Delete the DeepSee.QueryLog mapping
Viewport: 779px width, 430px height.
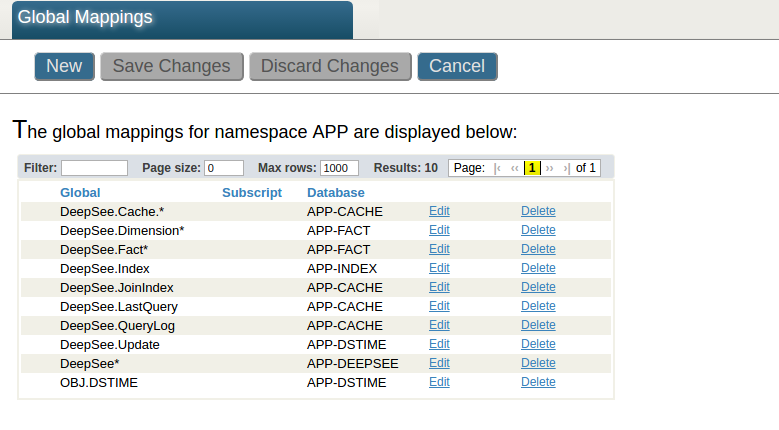pyautogui.click(x=538, y=325)
